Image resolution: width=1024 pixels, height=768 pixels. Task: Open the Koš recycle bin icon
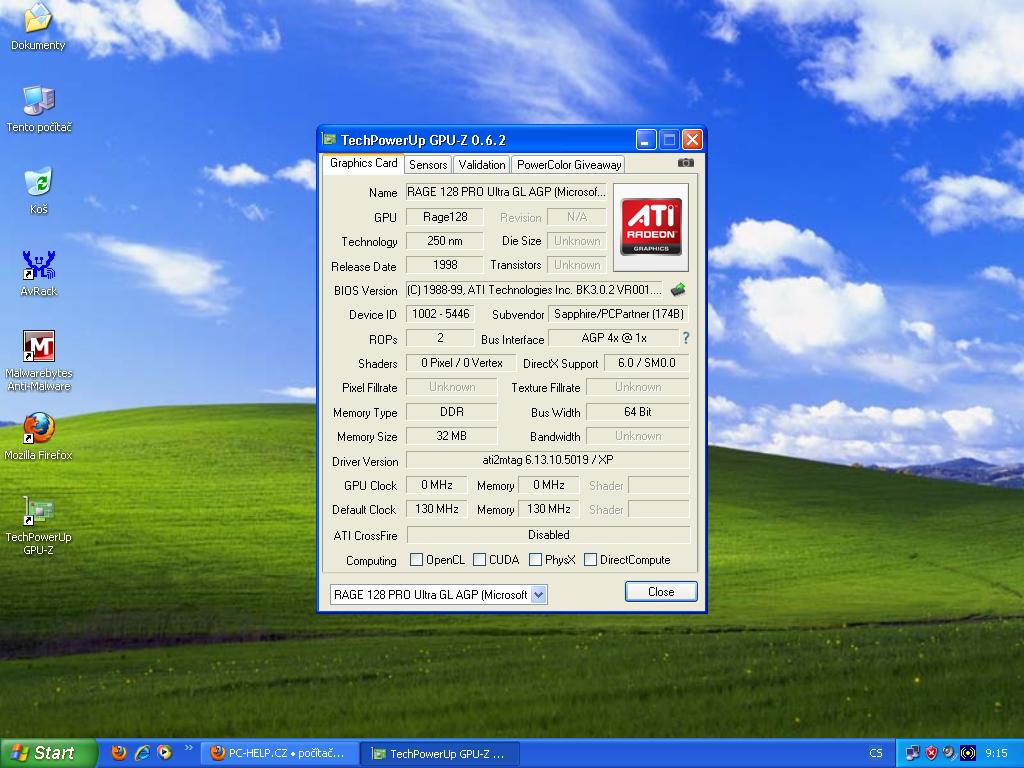pos(39,183)
